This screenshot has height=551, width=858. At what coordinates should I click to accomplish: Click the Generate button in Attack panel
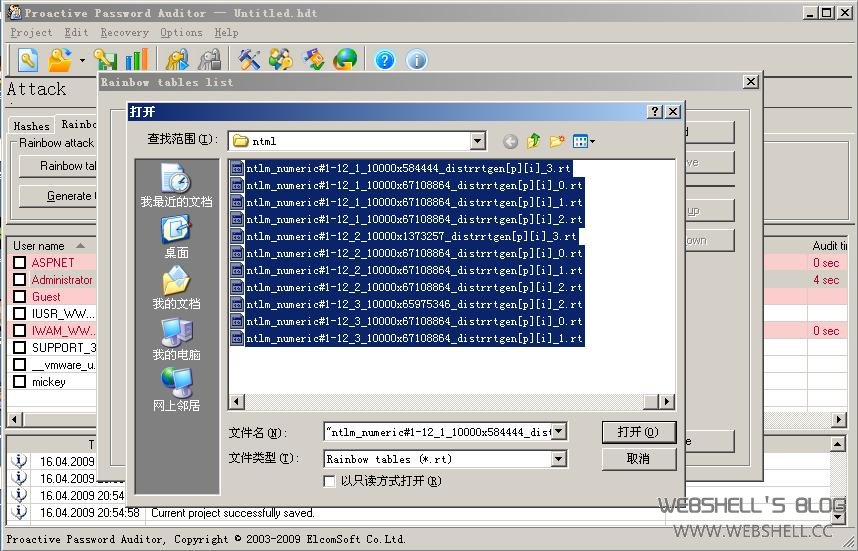click(58, 196)
